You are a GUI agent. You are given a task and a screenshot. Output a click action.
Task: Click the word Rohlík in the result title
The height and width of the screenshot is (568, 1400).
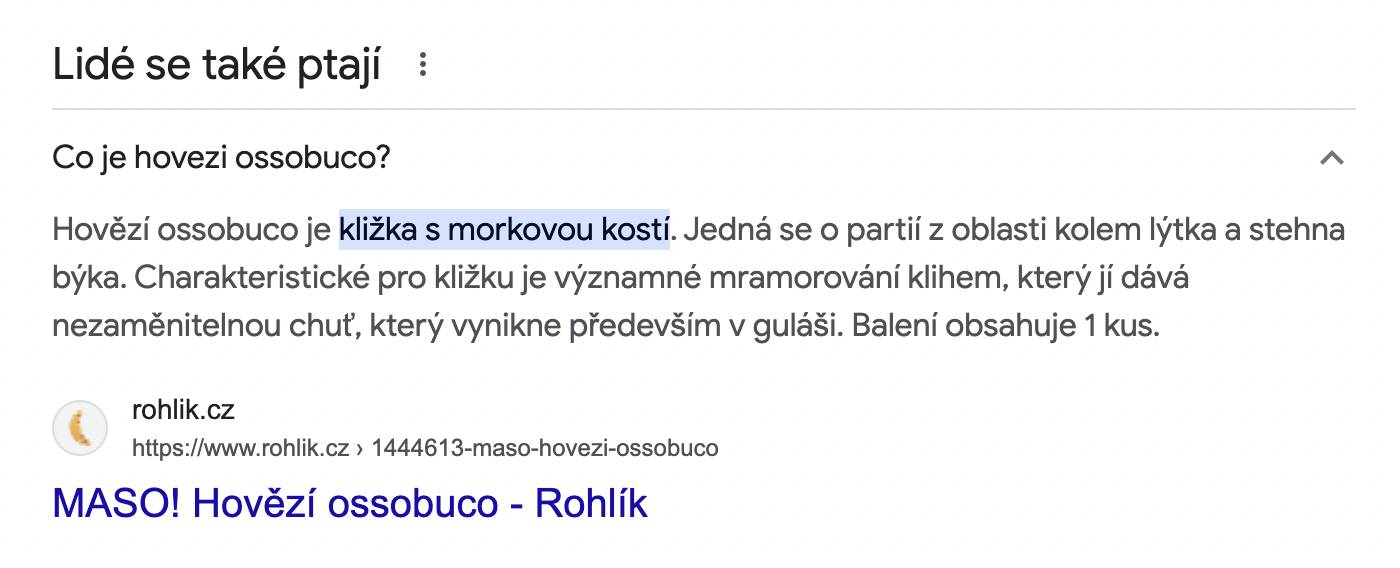click(592, 503)
